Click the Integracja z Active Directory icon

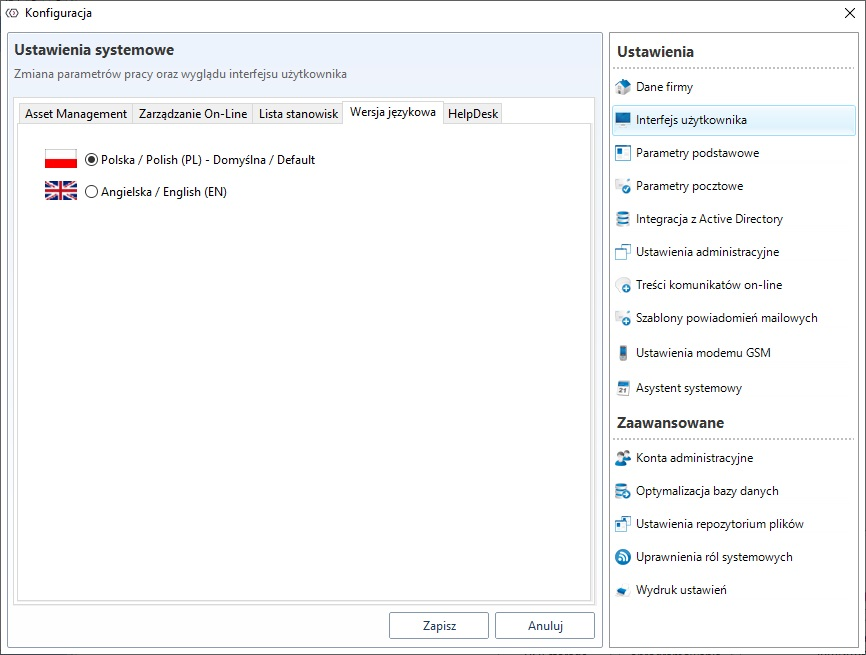pos(623,219)
